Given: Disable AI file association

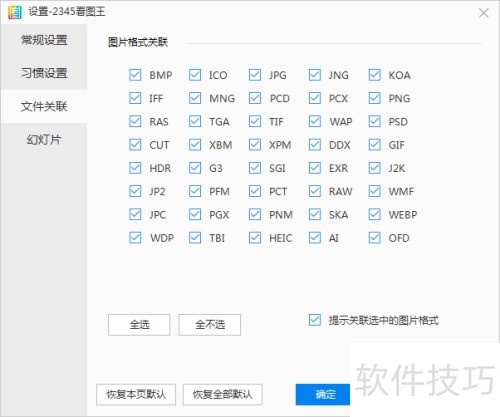Looking at the screenshot, I should [x=315, y=238].
